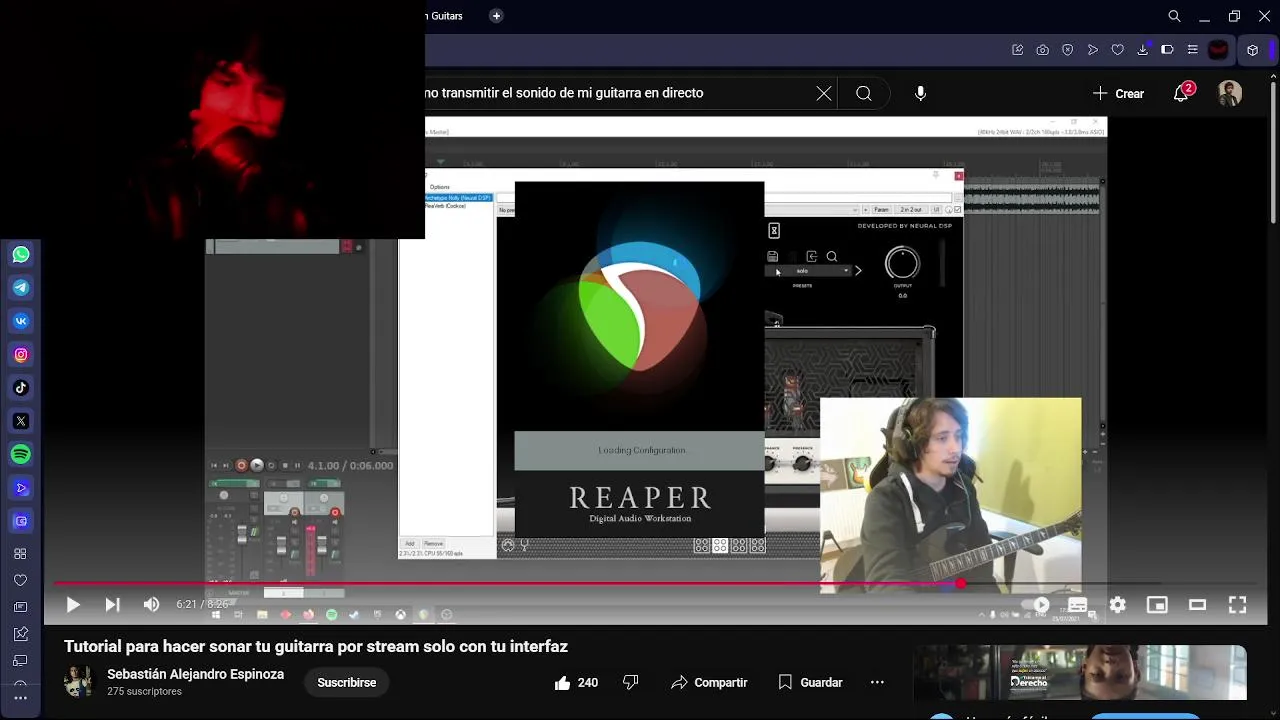Clear the YouTube search text
Screen dimensions: 1280x720
(x=824, y=93)
